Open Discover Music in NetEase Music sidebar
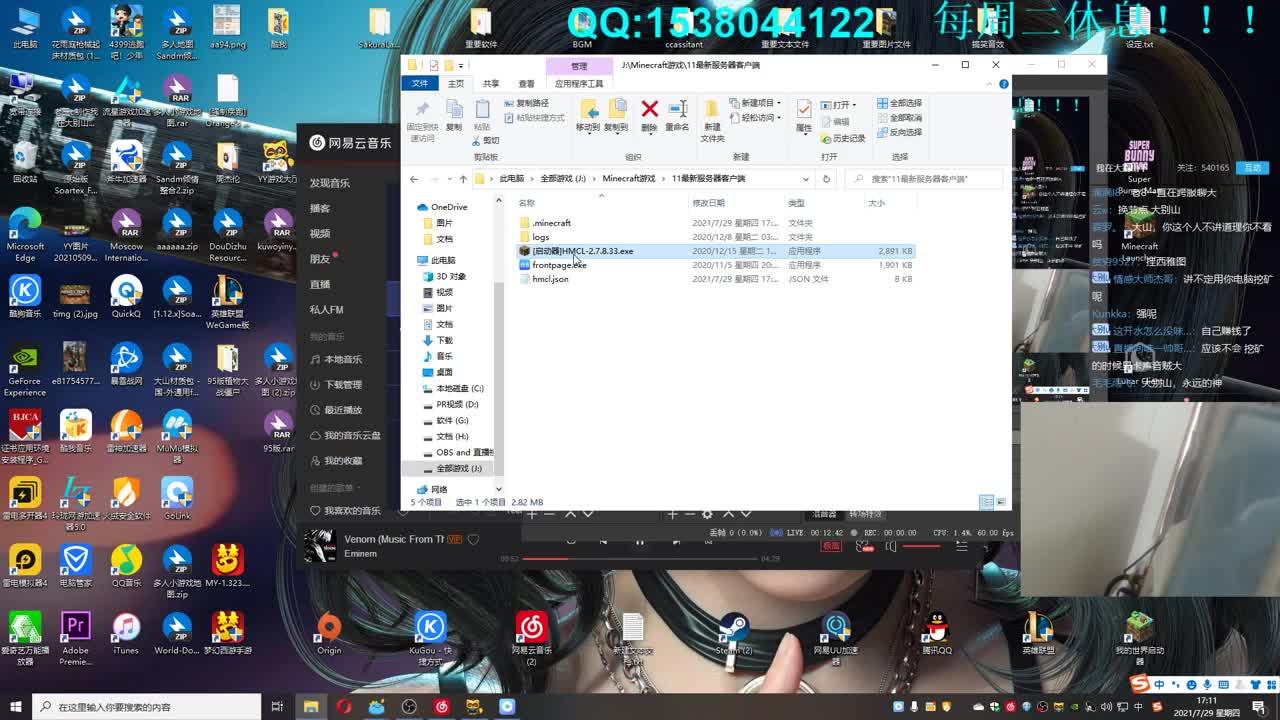Viewport: 1280px width, 720px height. coord(330,183)
